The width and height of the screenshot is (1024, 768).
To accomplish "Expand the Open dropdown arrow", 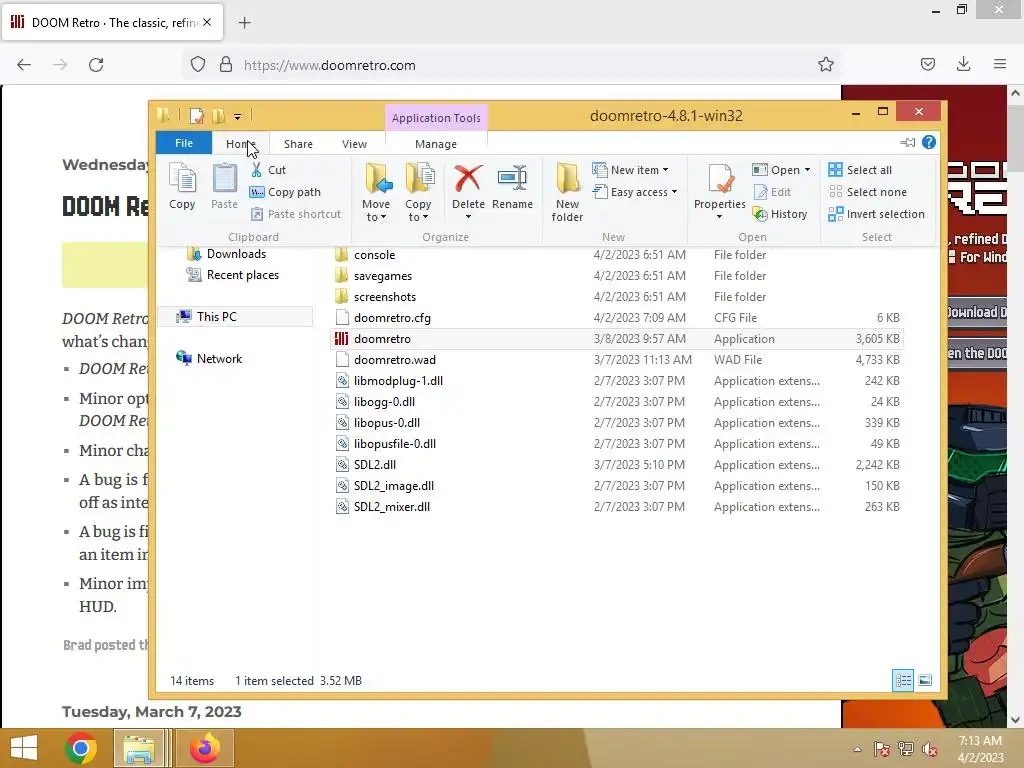I will [808, 170].
